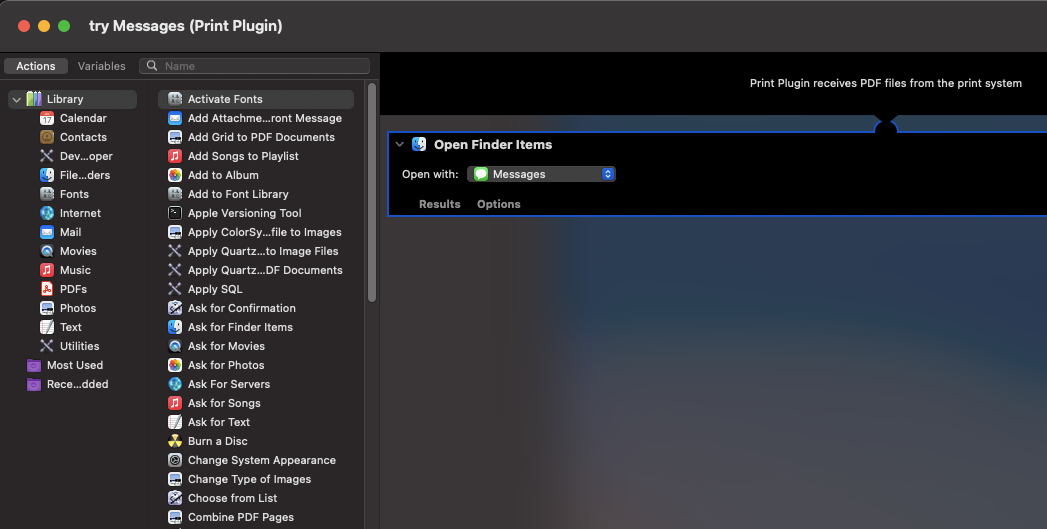Switch to the Variables tab

[101, 66]
